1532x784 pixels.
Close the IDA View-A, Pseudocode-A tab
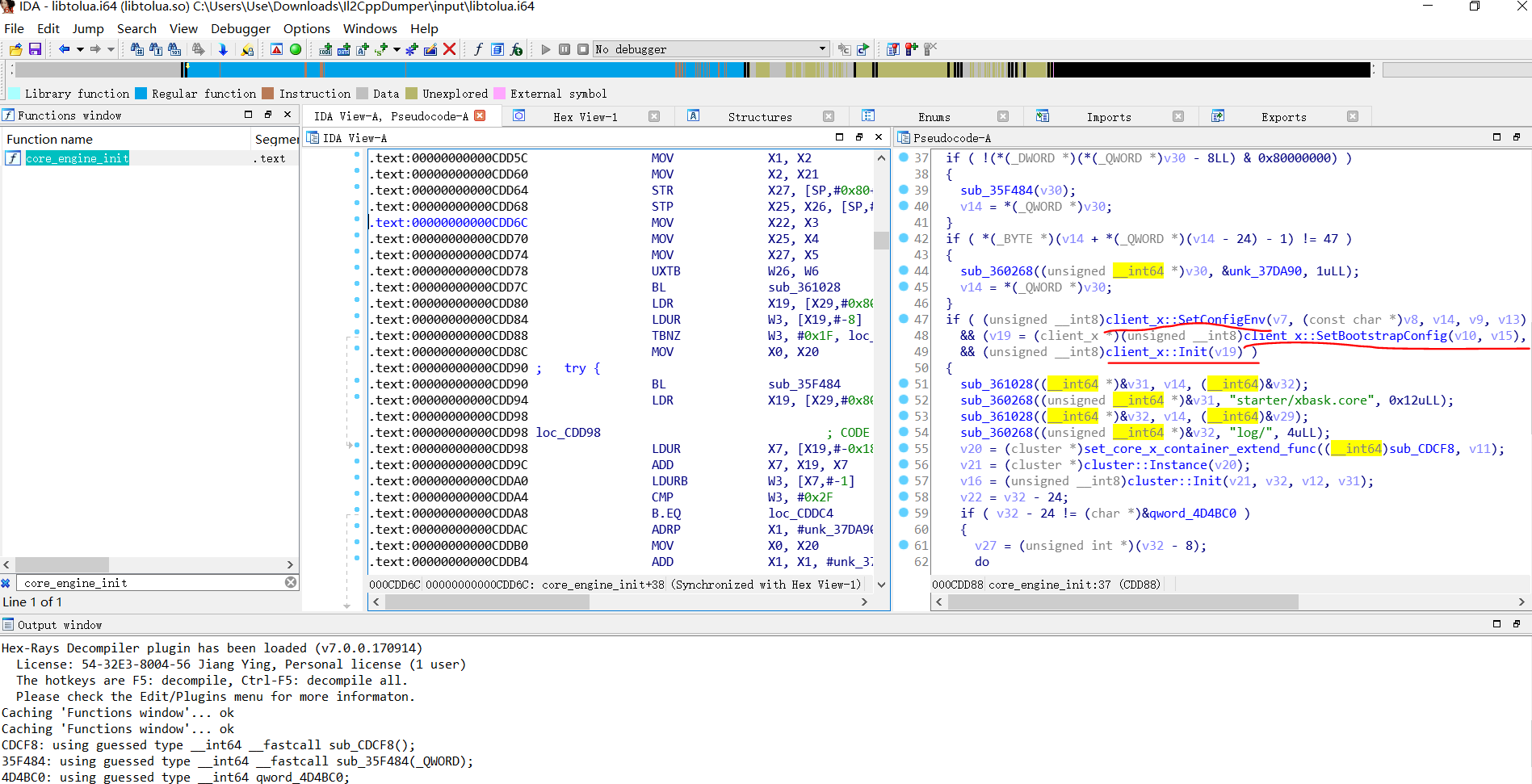click(x=481, y=116)
